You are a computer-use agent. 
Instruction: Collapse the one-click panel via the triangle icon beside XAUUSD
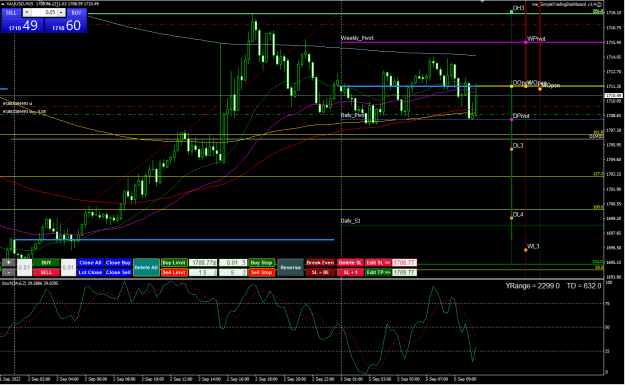pos(3,4)
